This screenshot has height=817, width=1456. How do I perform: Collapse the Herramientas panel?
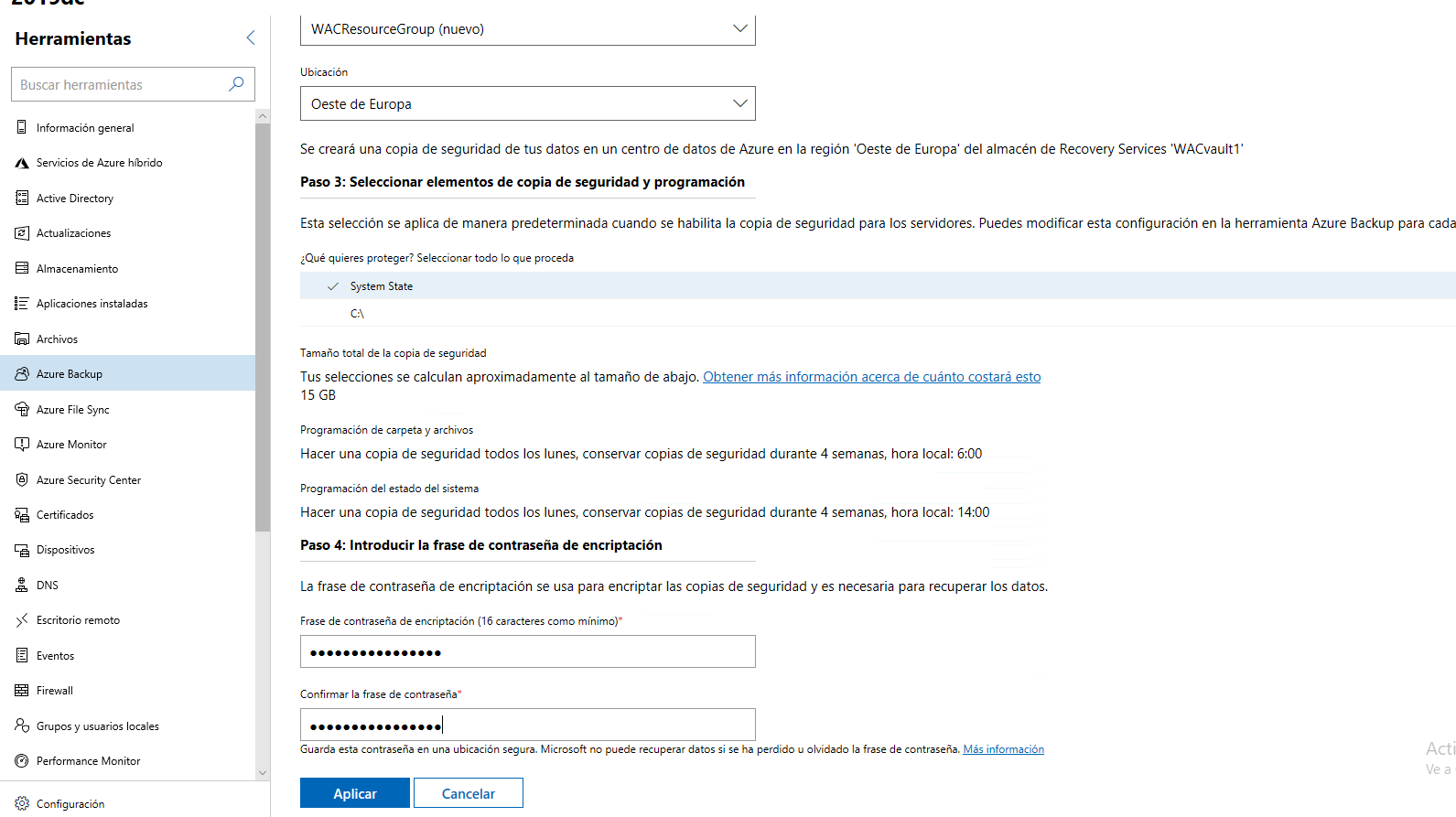tap(251, 38)
